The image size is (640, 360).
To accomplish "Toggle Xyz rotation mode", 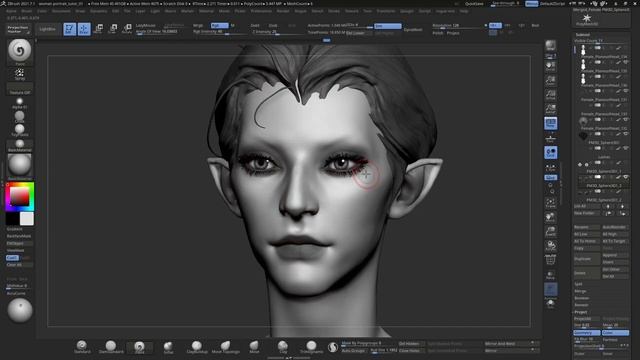I will (x=550, y=178).
